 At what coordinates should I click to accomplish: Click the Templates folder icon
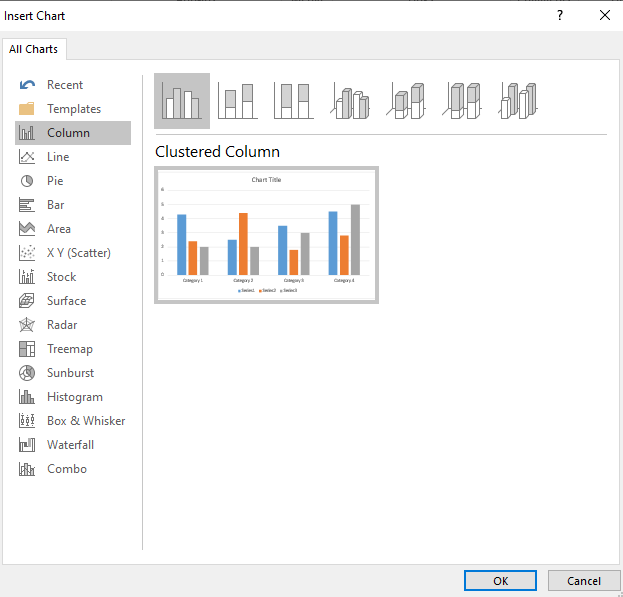(x=27, y=108)
